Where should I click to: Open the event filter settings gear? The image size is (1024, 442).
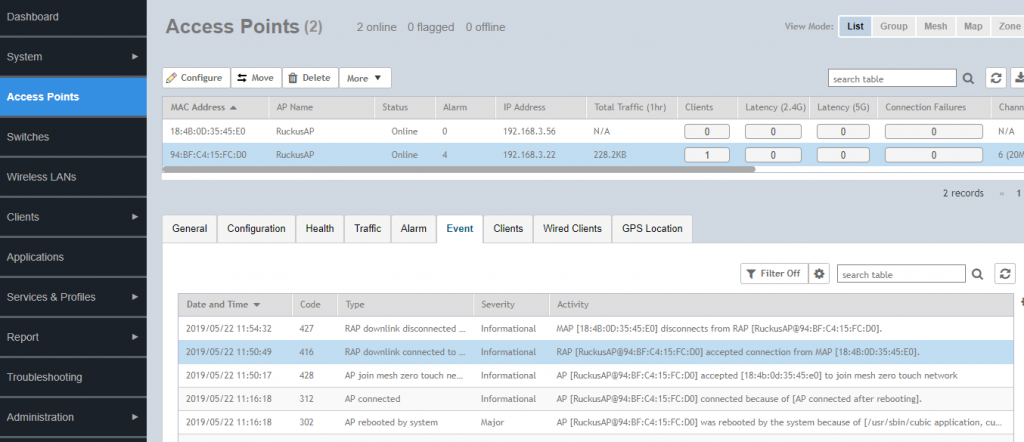[820, 274]
